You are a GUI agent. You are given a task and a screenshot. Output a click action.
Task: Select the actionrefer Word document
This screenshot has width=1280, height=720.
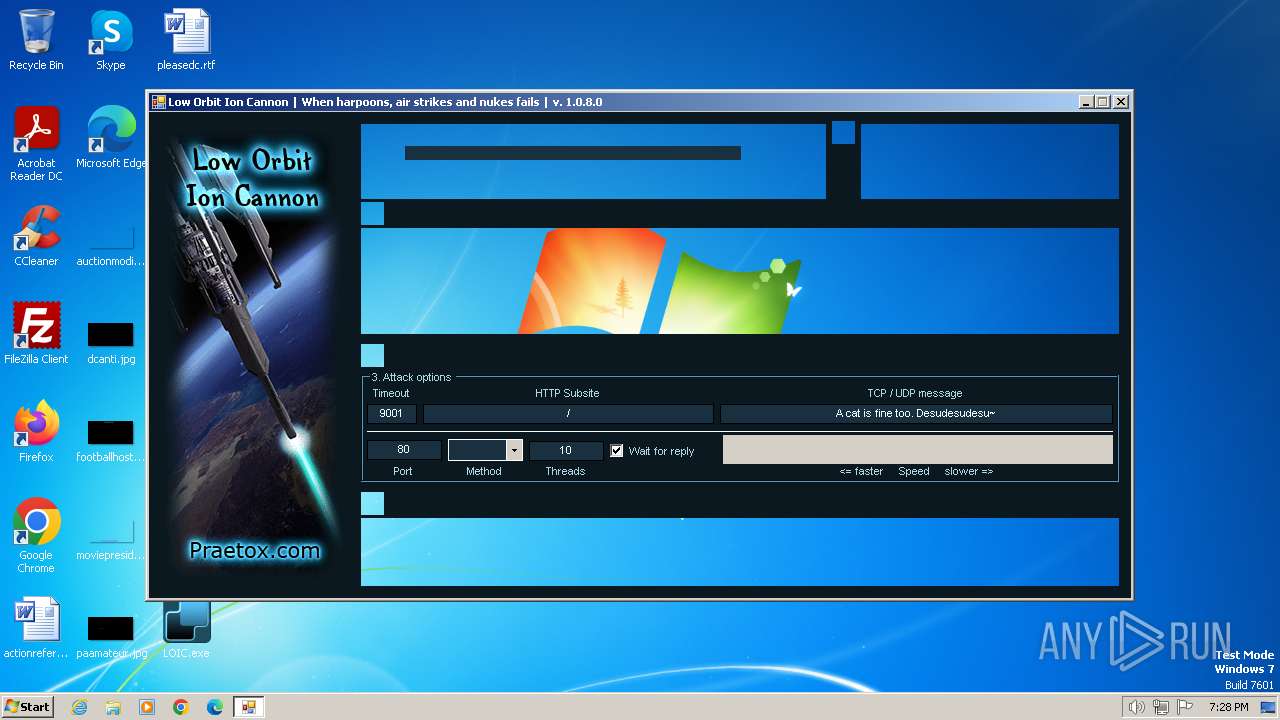[36, 628]
